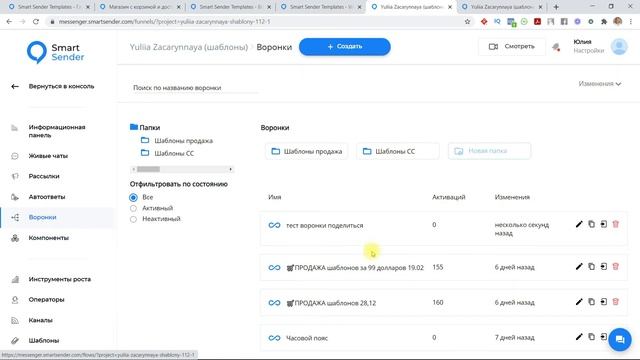640x360 pixels.
Task: Bookmark this page with the star icon
Action: point(467,22)
